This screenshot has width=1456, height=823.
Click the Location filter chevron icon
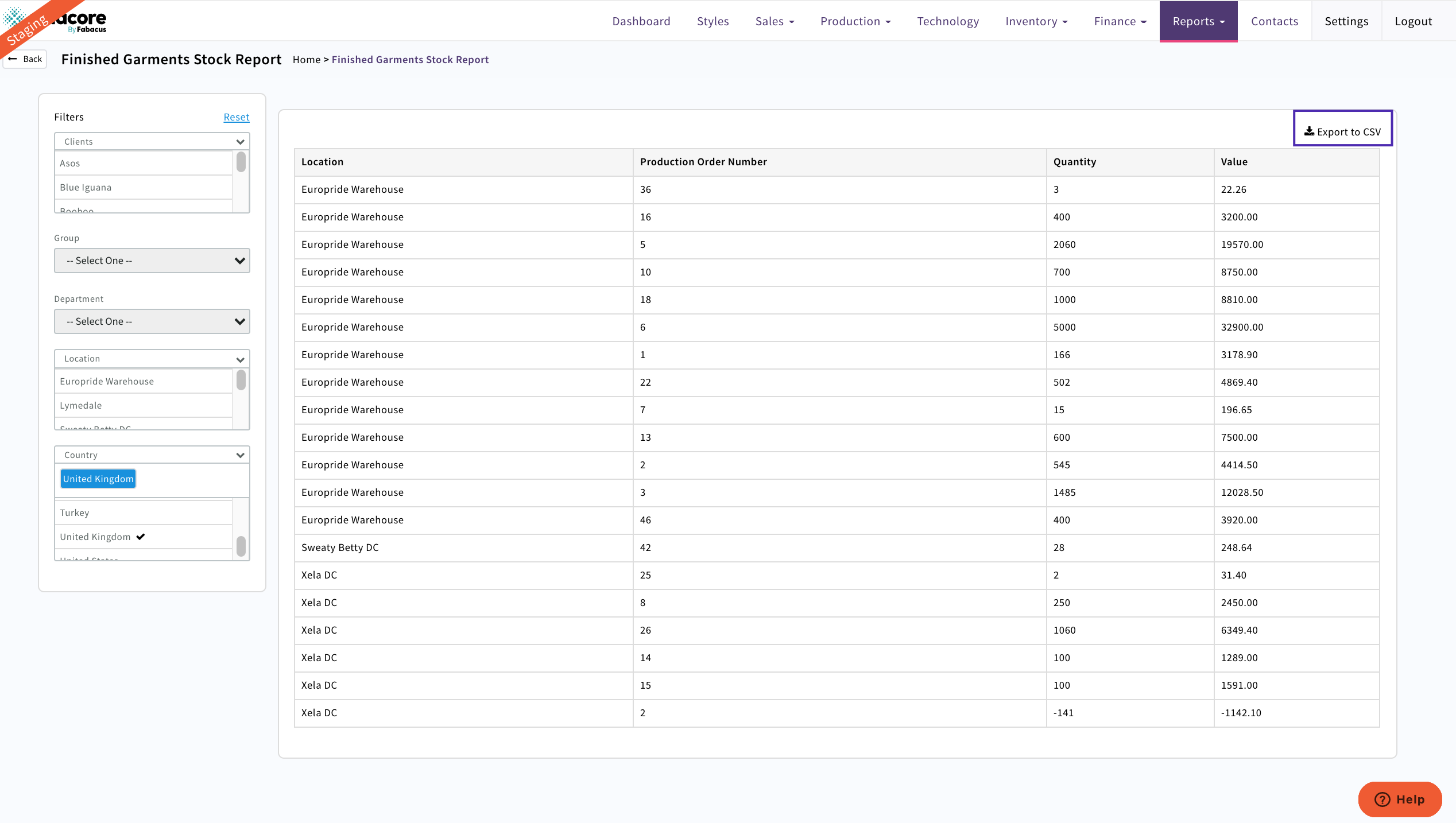pos(240,359)
